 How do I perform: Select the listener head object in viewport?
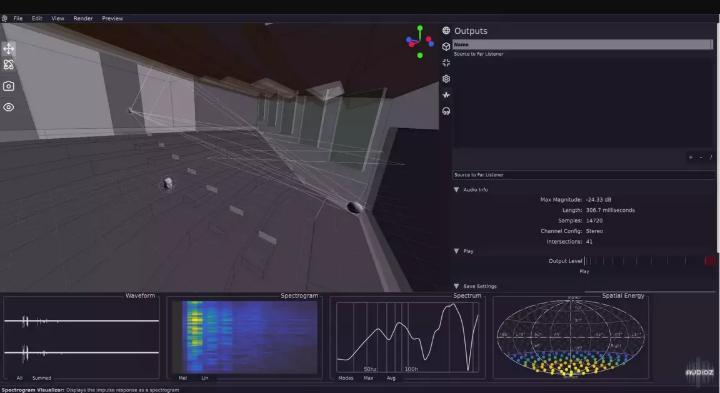pos(168,183)
